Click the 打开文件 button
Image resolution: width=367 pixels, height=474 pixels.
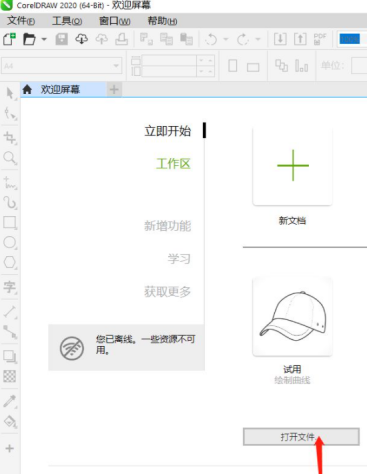coord(301,437)
